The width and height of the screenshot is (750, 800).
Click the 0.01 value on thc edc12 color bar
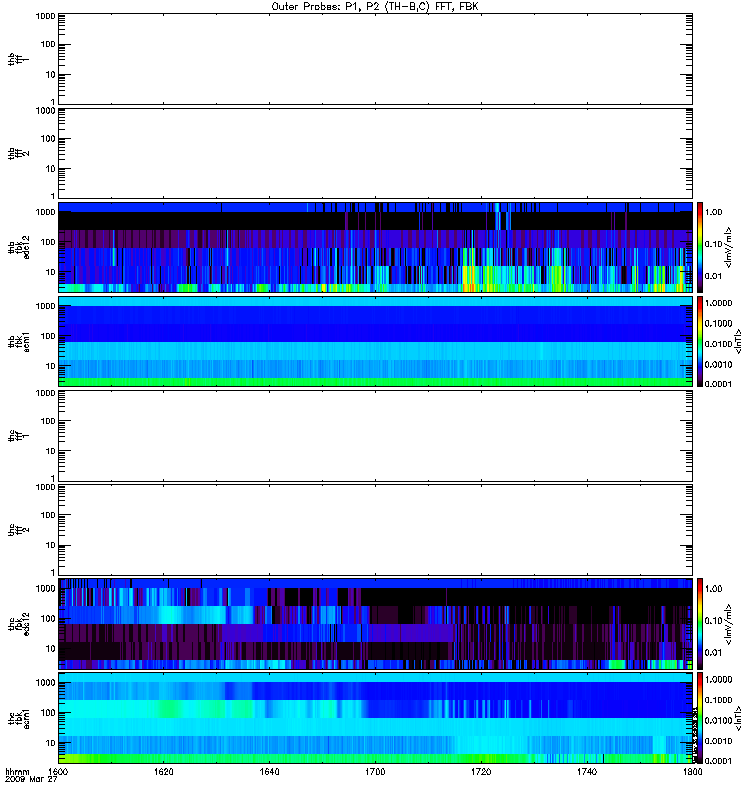713,653
